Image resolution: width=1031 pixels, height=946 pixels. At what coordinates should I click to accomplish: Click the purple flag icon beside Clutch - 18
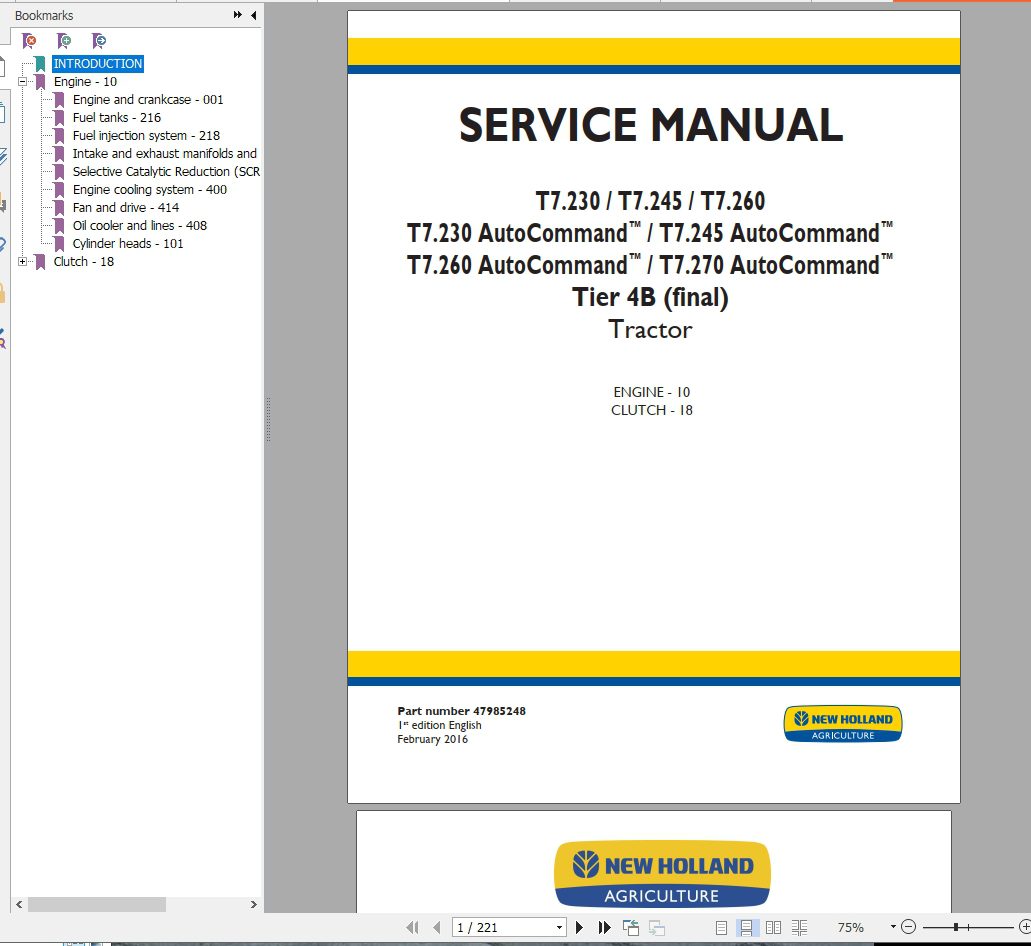pos(40,262)
